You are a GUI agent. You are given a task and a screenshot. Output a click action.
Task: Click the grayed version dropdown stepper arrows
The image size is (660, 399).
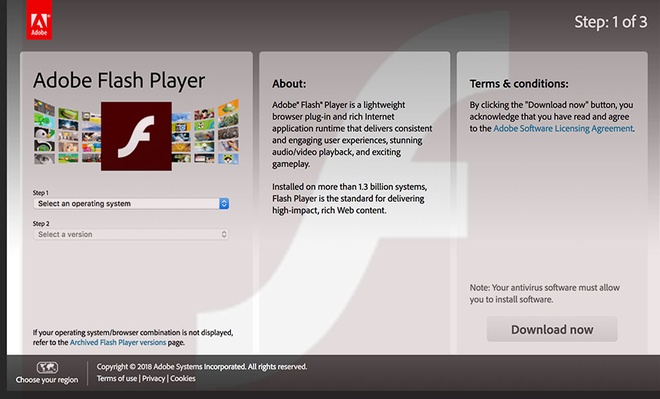pos(224,234)
